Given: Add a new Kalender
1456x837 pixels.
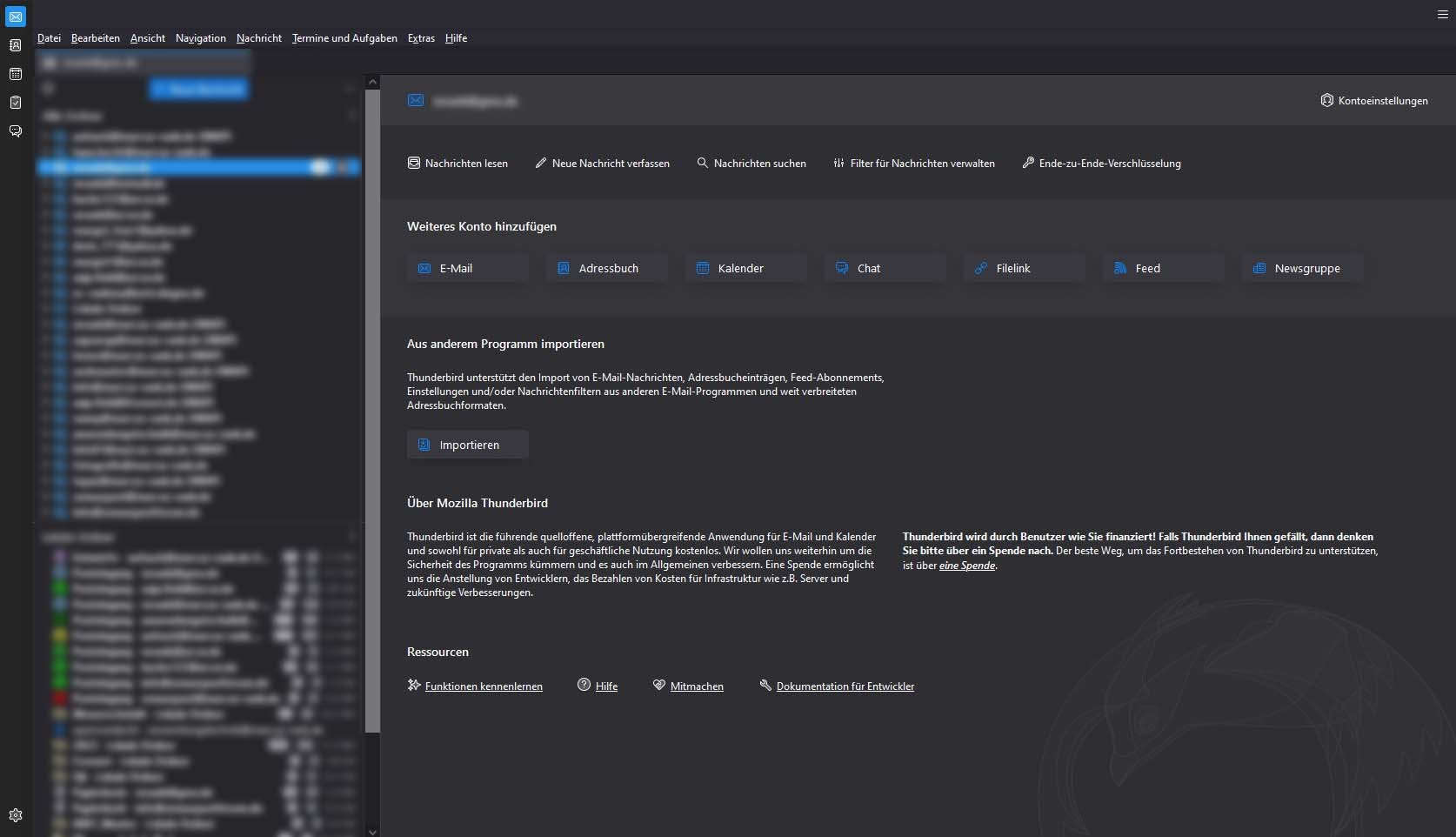Looking at the screenshot, I should [x=746, y=268].
